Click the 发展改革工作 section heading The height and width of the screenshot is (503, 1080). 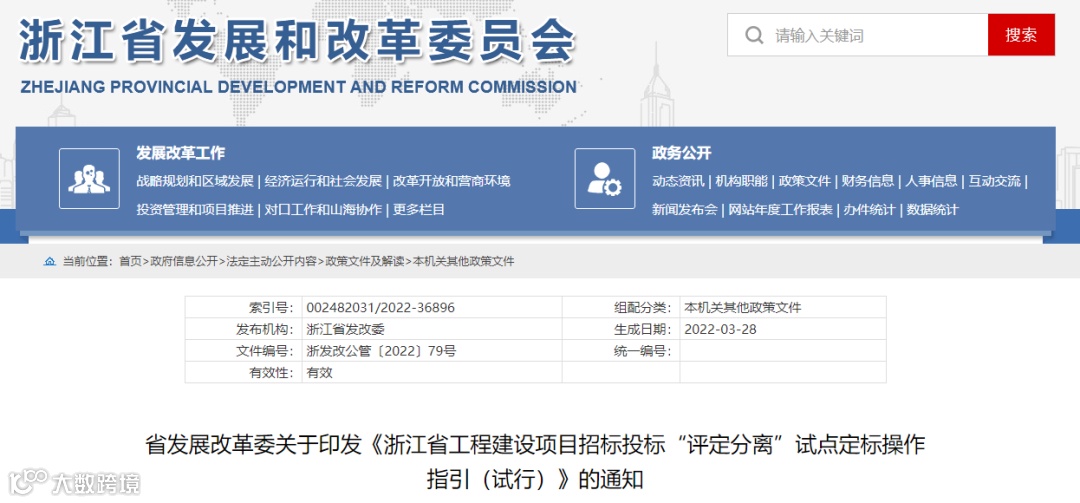click(180, 153)
